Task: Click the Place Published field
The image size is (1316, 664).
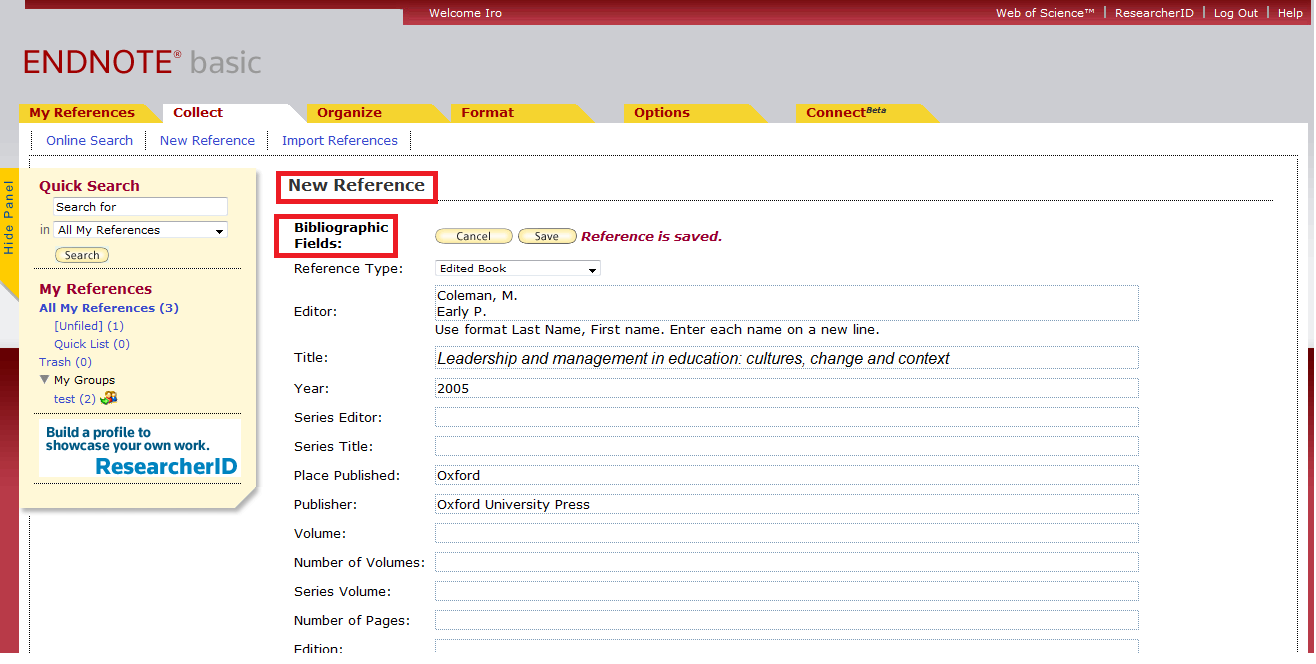Action: (786, 475)
